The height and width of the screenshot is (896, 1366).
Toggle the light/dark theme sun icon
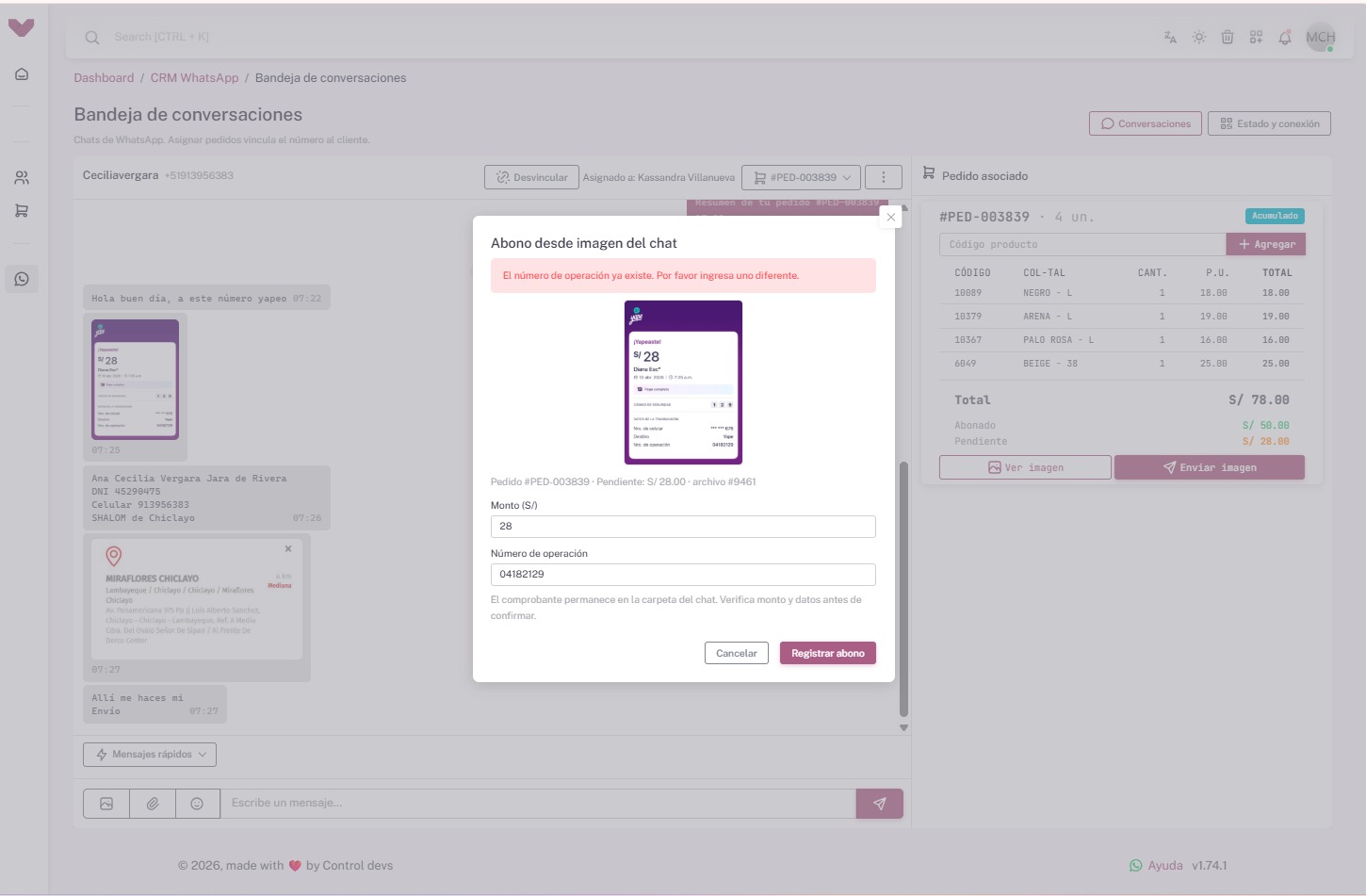1198,38
